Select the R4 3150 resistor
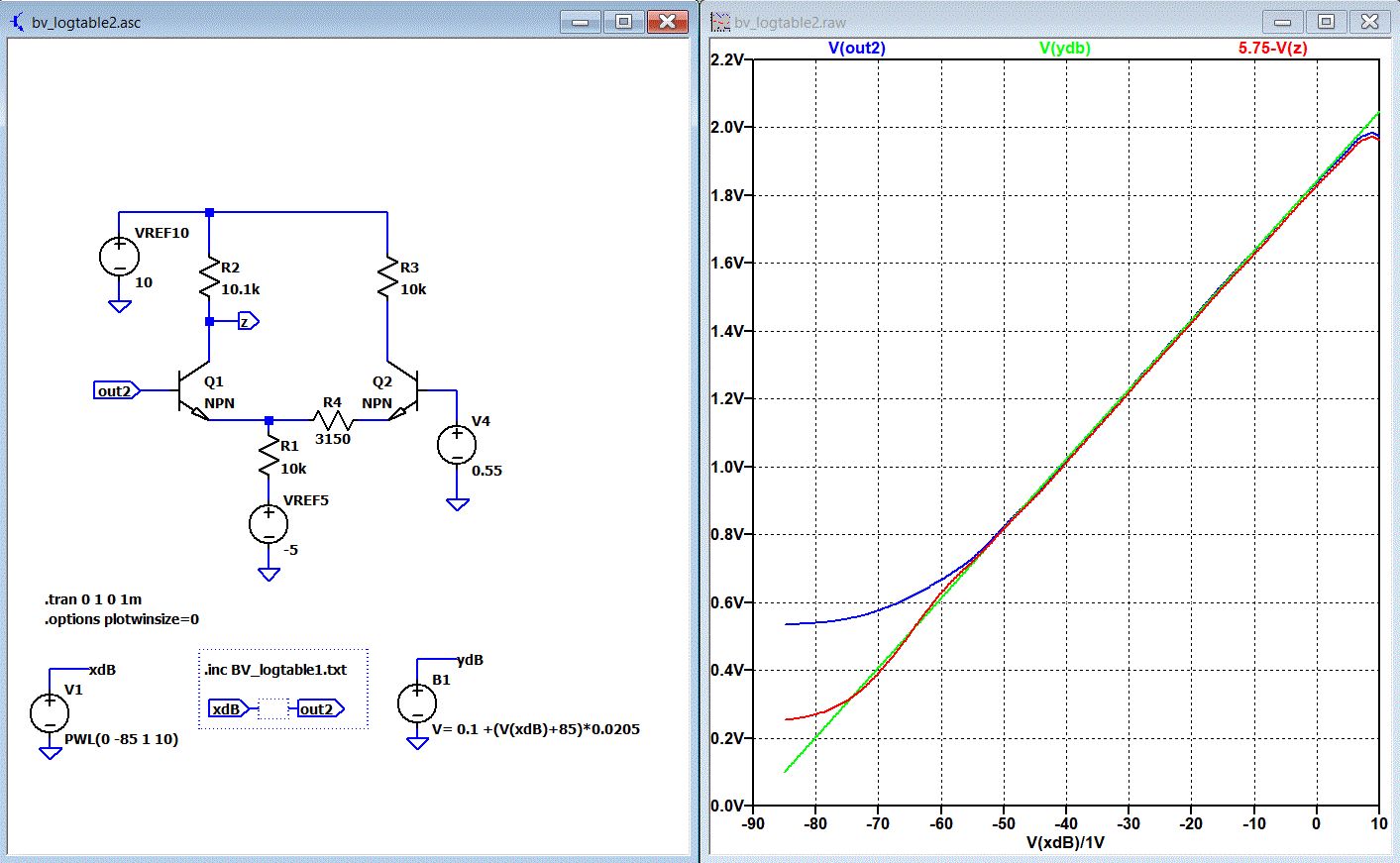 [x=333, y=420]
